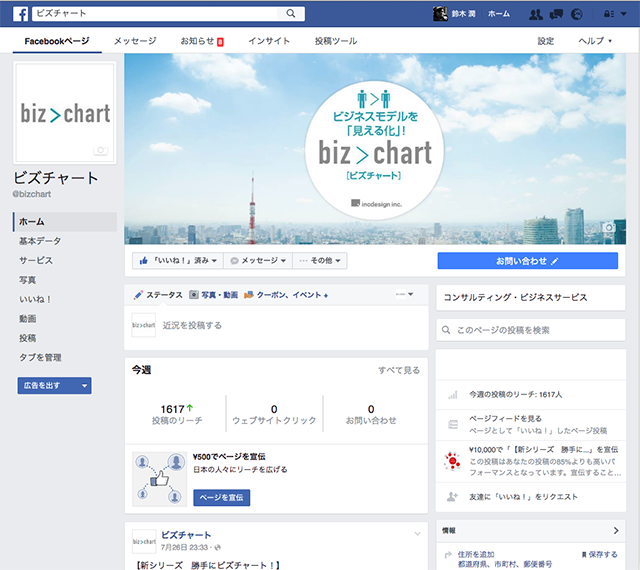Click the privacy shortcuts lock icon
The height and width of the screenshot is (570, 640).
(609, 14)
